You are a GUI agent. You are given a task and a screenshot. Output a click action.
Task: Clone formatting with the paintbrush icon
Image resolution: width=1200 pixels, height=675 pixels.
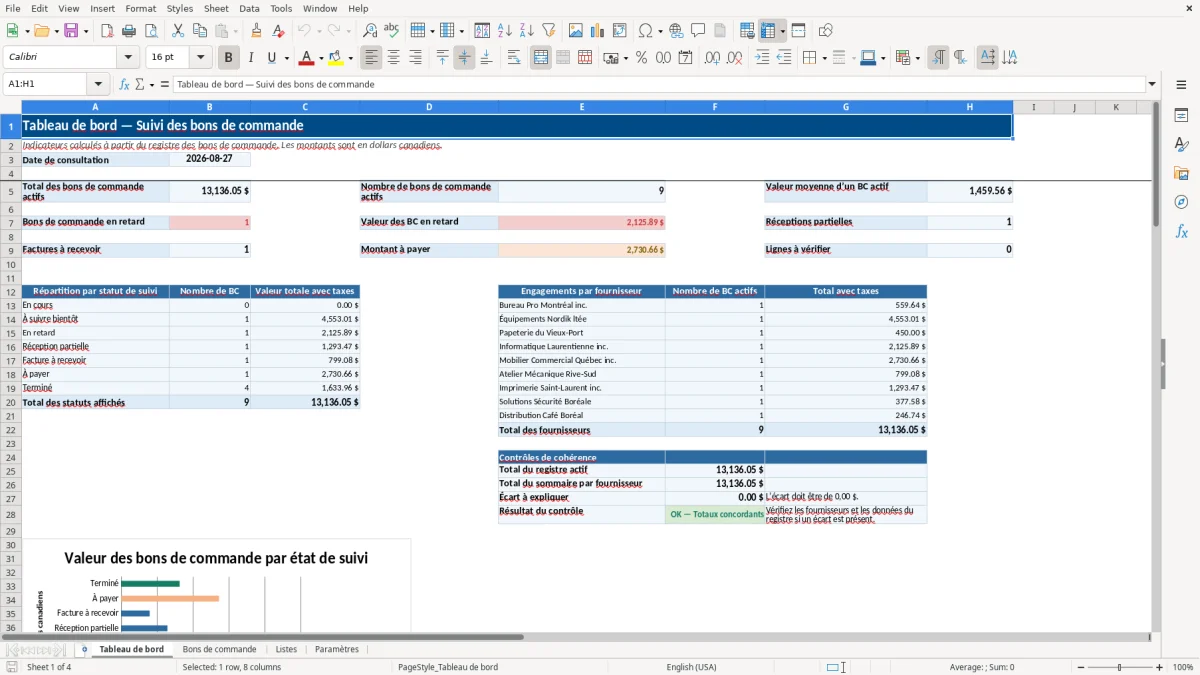tap(256, 31)
